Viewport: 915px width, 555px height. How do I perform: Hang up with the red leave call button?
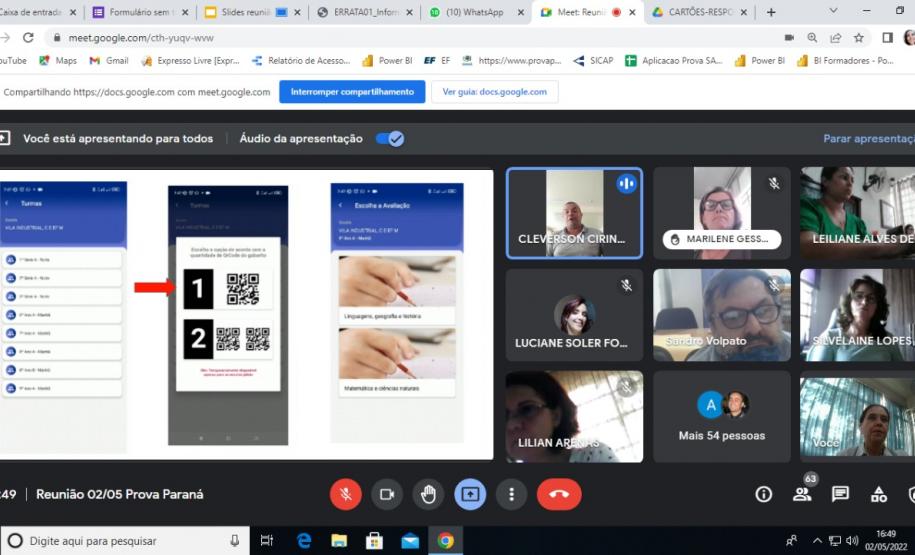558,494
